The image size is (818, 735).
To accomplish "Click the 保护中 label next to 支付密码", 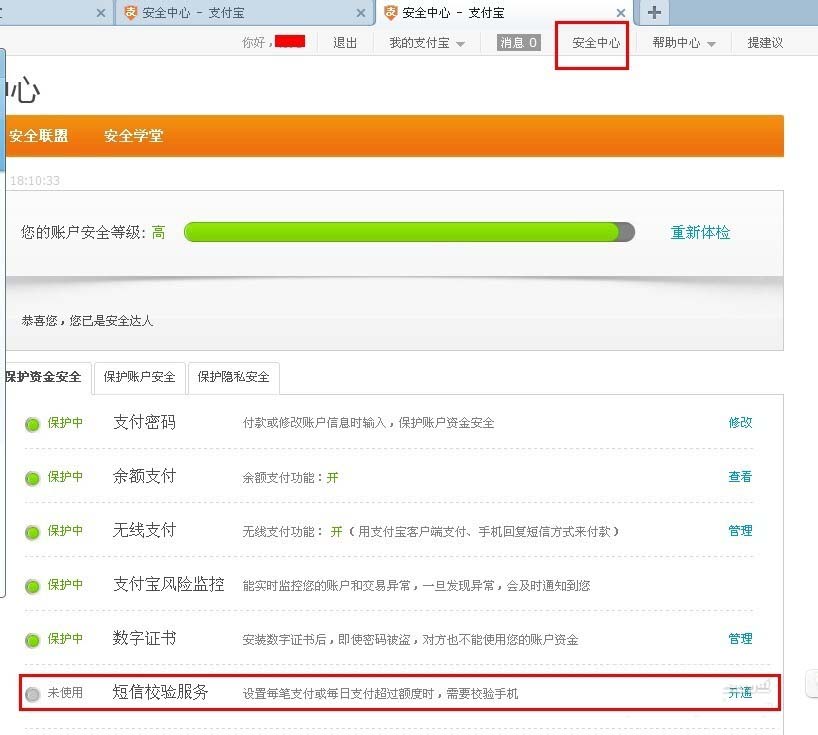I will point(65,423).
